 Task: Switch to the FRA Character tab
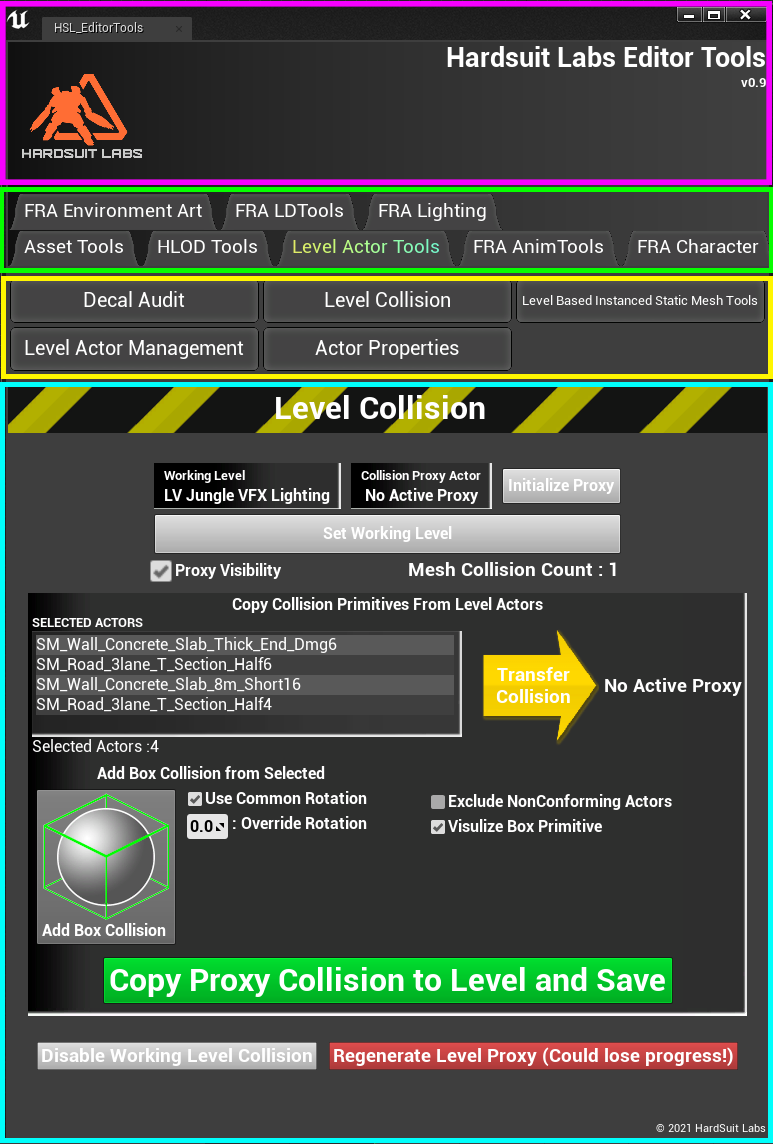point(697,247)
